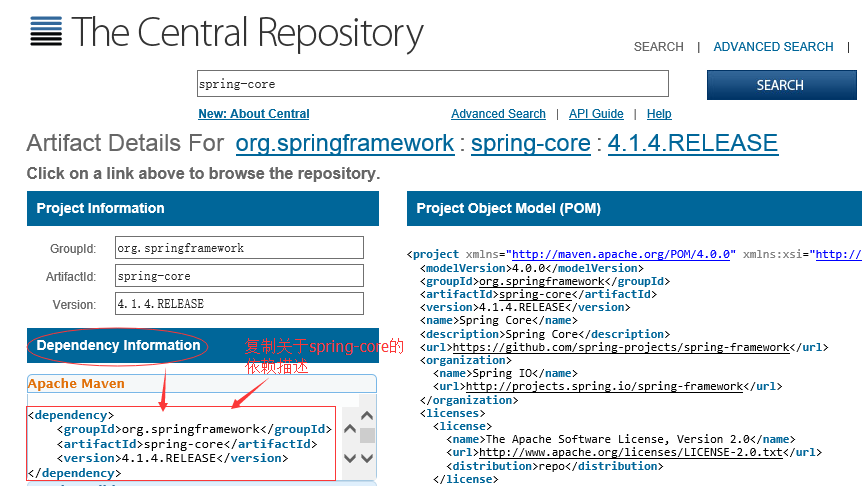Click the dependency snippet scroll-down arrow
The width and height of the screenshot is (862, 486).
click(x=350, y=458)
